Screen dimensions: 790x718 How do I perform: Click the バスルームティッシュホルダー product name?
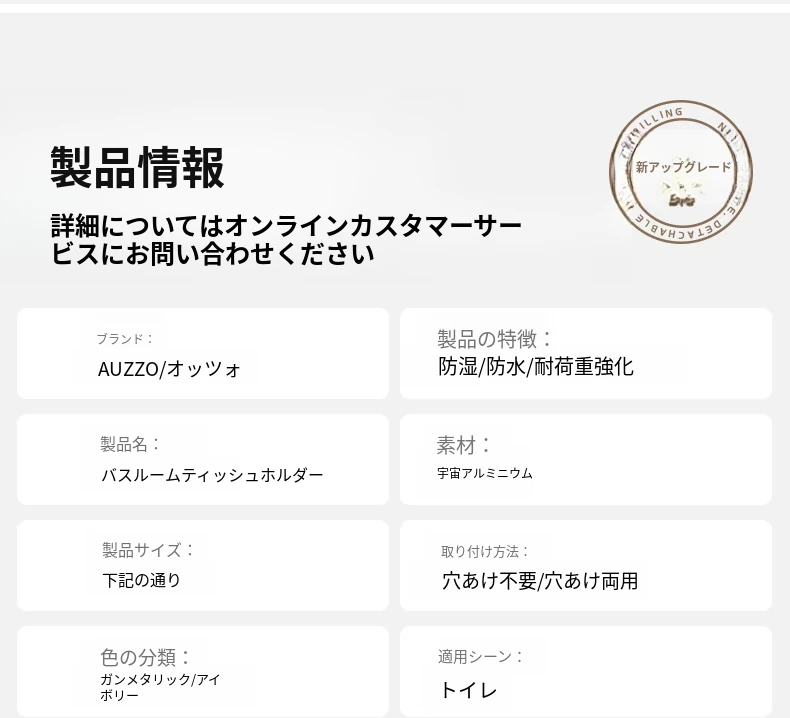click(x=212, y=475)
